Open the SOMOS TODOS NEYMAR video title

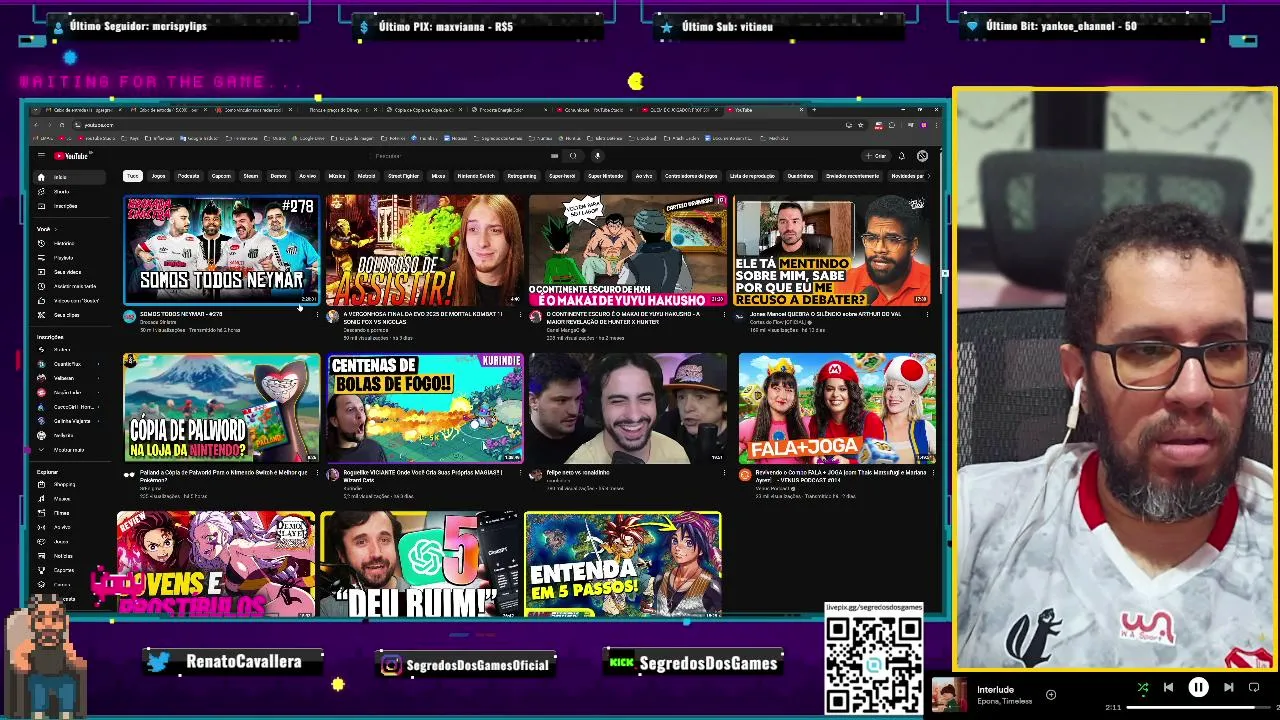click(181, 314)
